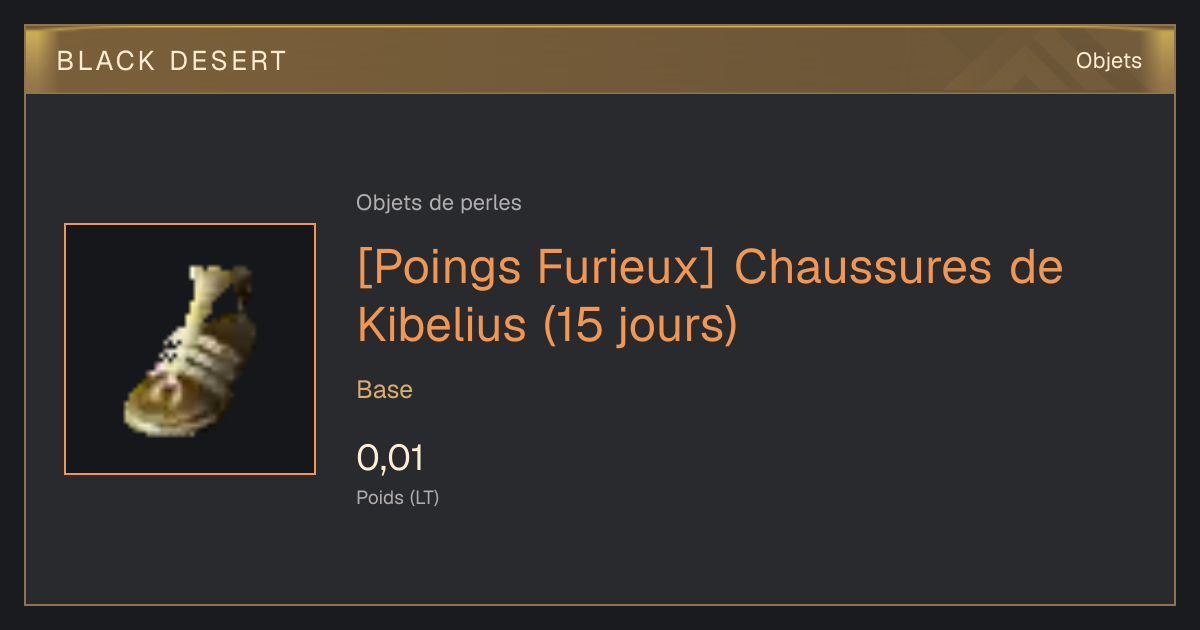Click the gold header banner center
1200x630 pixels.
point(600,60)
